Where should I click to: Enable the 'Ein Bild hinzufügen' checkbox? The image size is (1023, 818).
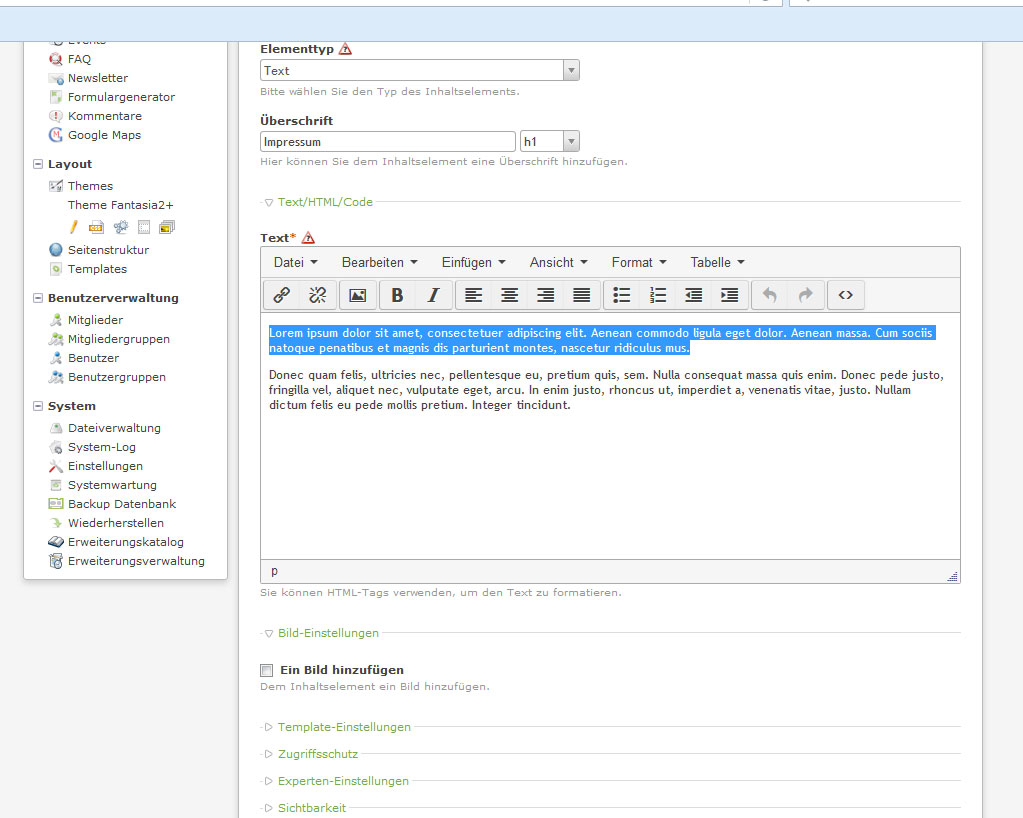pos(266,670)
